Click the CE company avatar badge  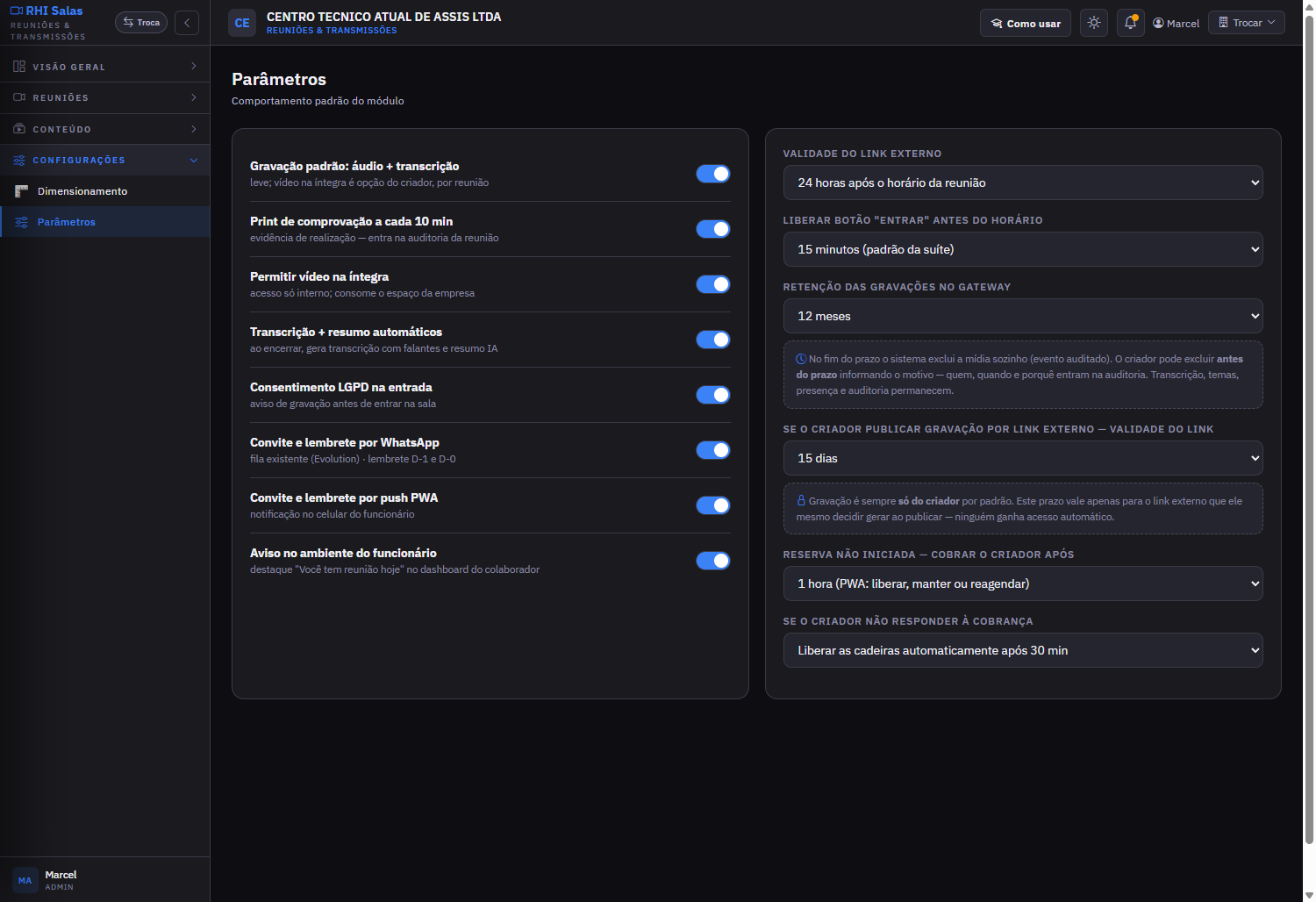click(x=242, y=23)
